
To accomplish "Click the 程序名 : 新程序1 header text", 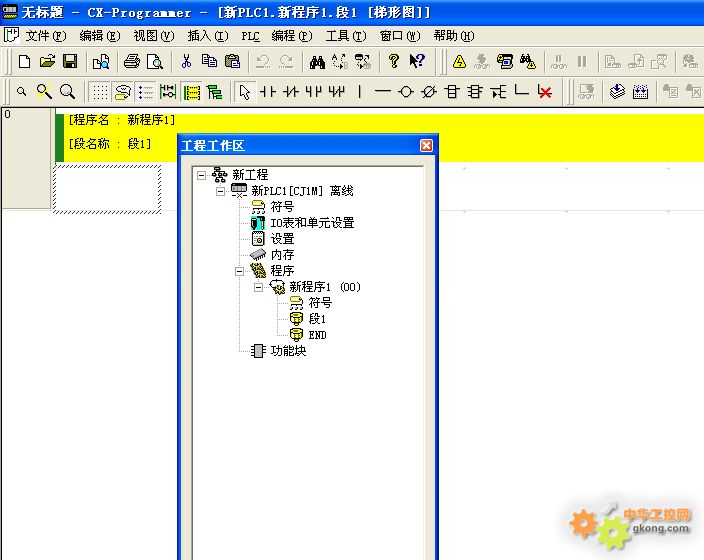I will tap(122, 120).
